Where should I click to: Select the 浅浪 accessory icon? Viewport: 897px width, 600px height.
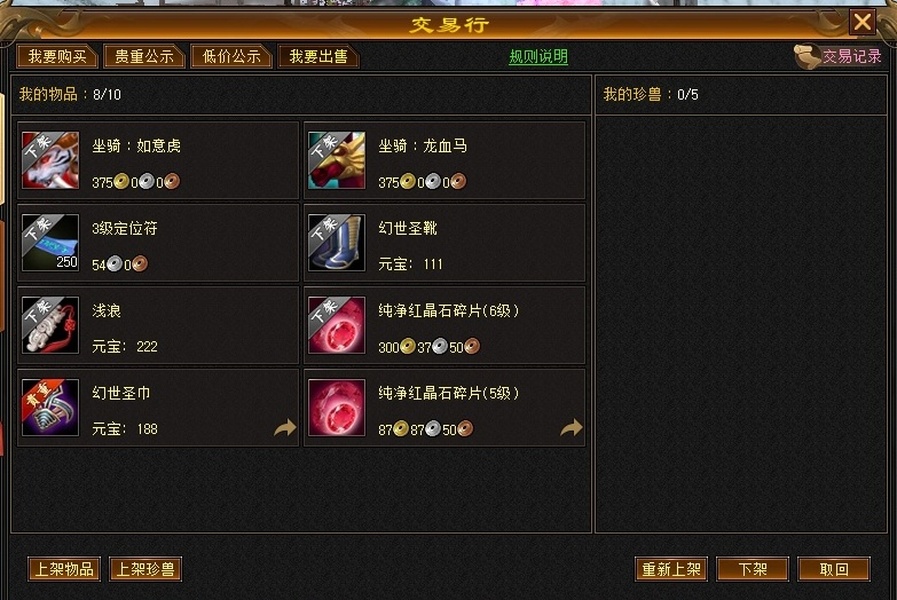coord(50,325)
